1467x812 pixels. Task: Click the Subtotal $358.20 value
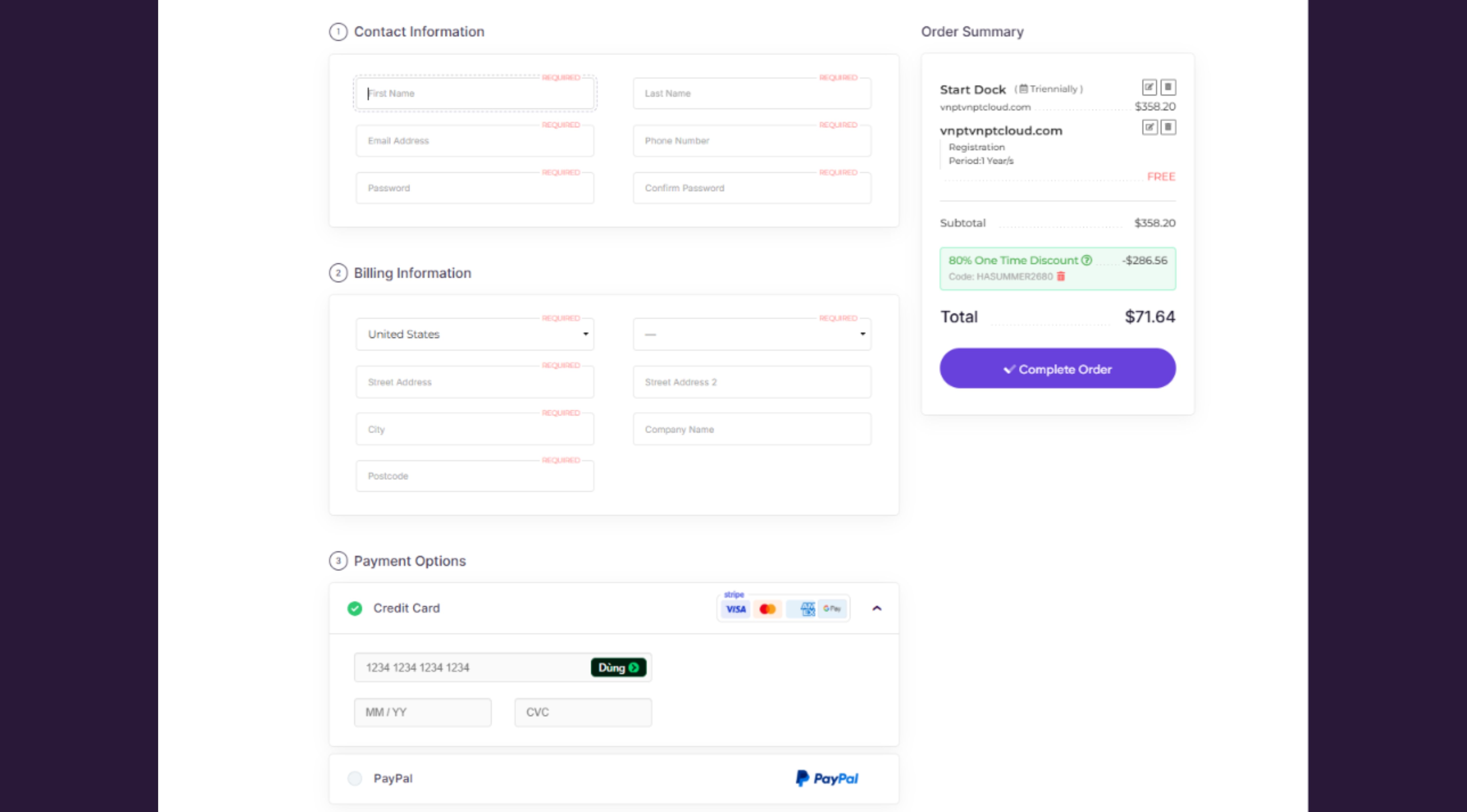1155,223
